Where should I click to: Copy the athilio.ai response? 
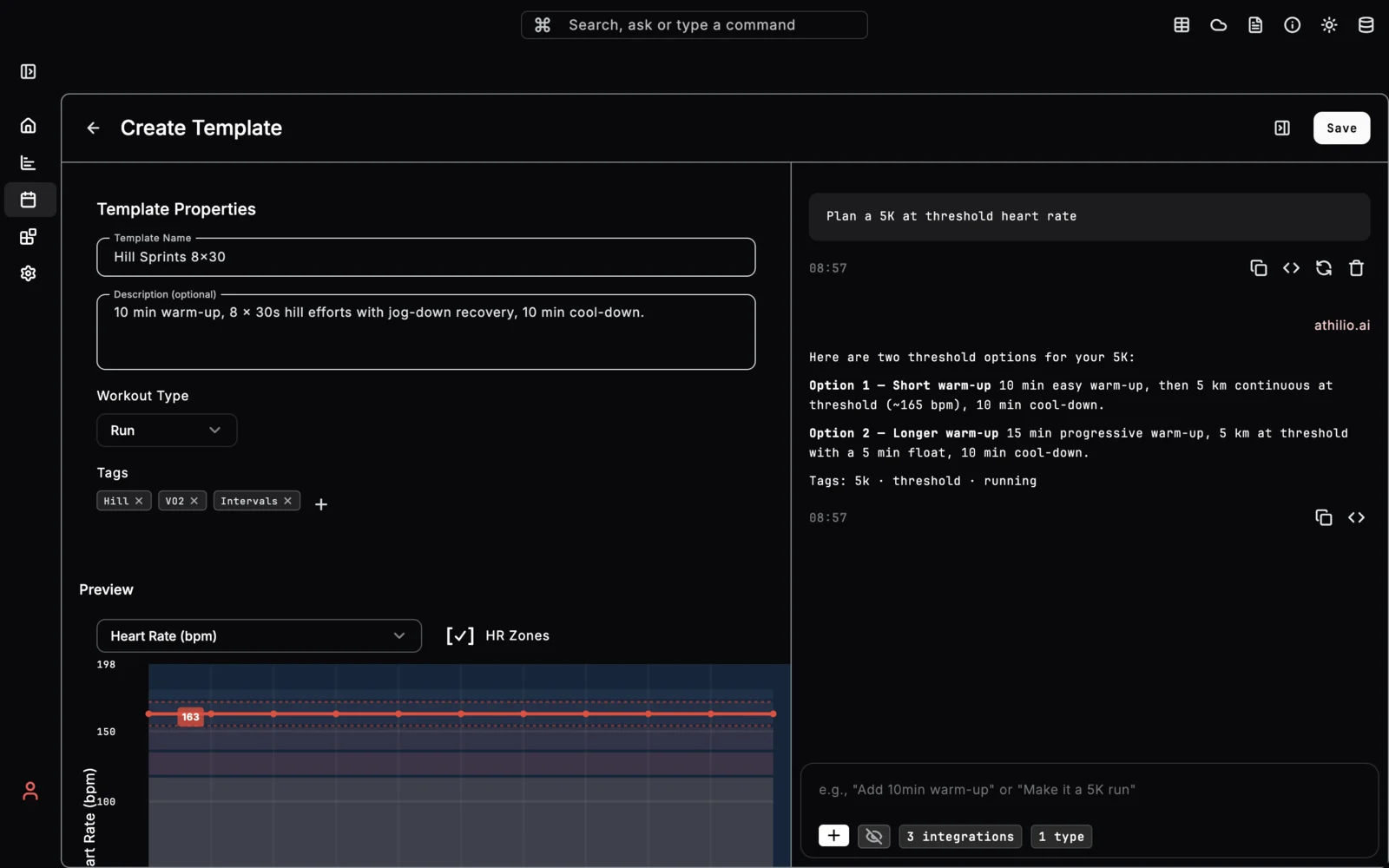(x=1324, y=517)
